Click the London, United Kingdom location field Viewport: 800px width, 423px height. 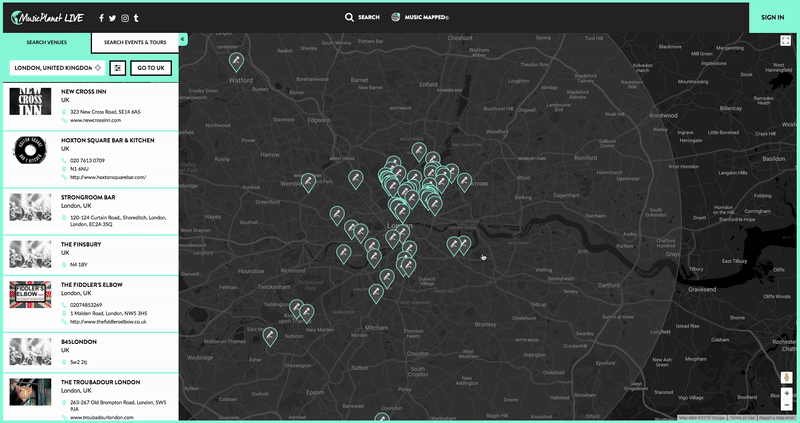point(52,67)
